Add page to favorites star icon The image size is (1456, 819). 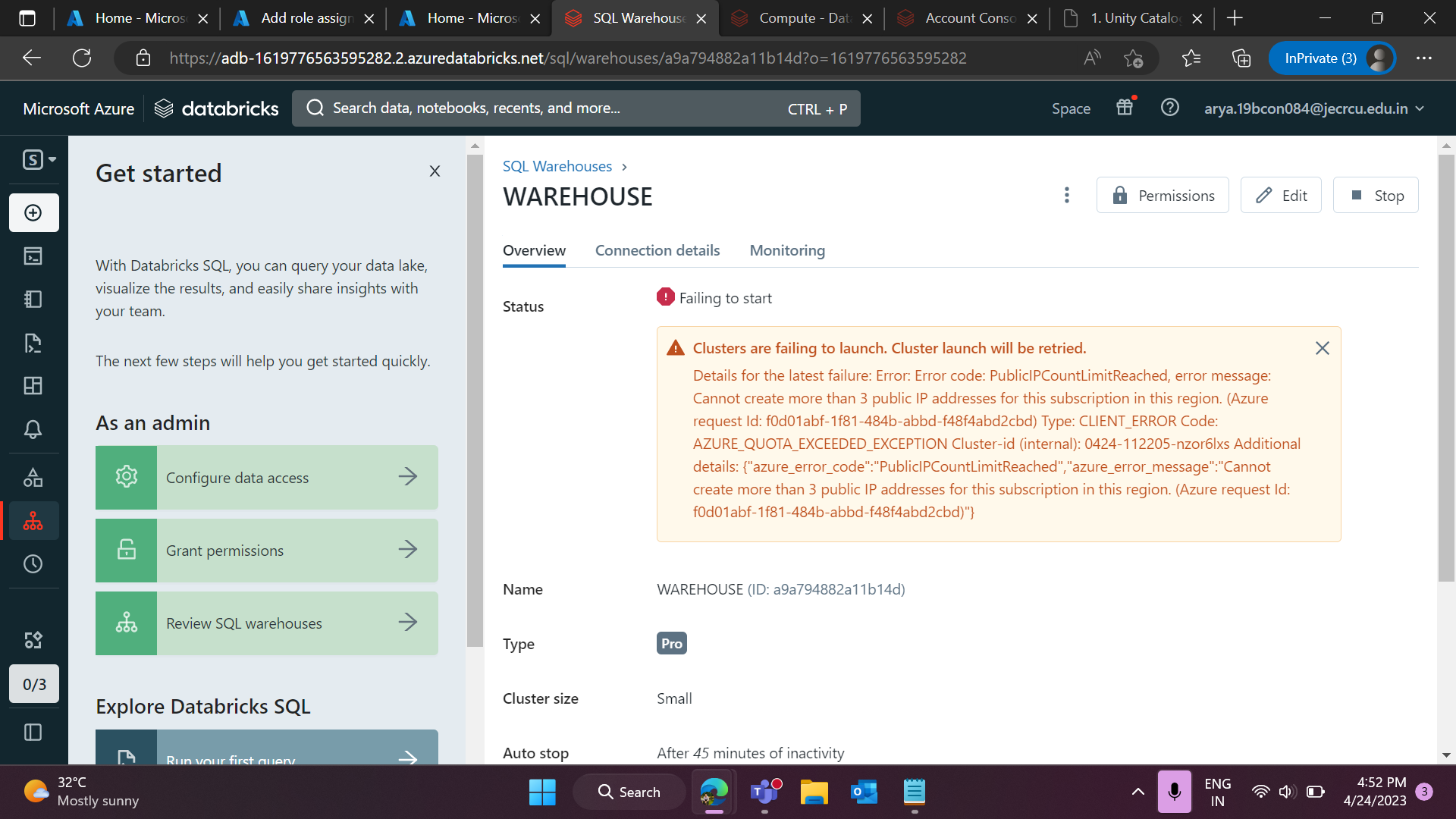pos(1134,58)
